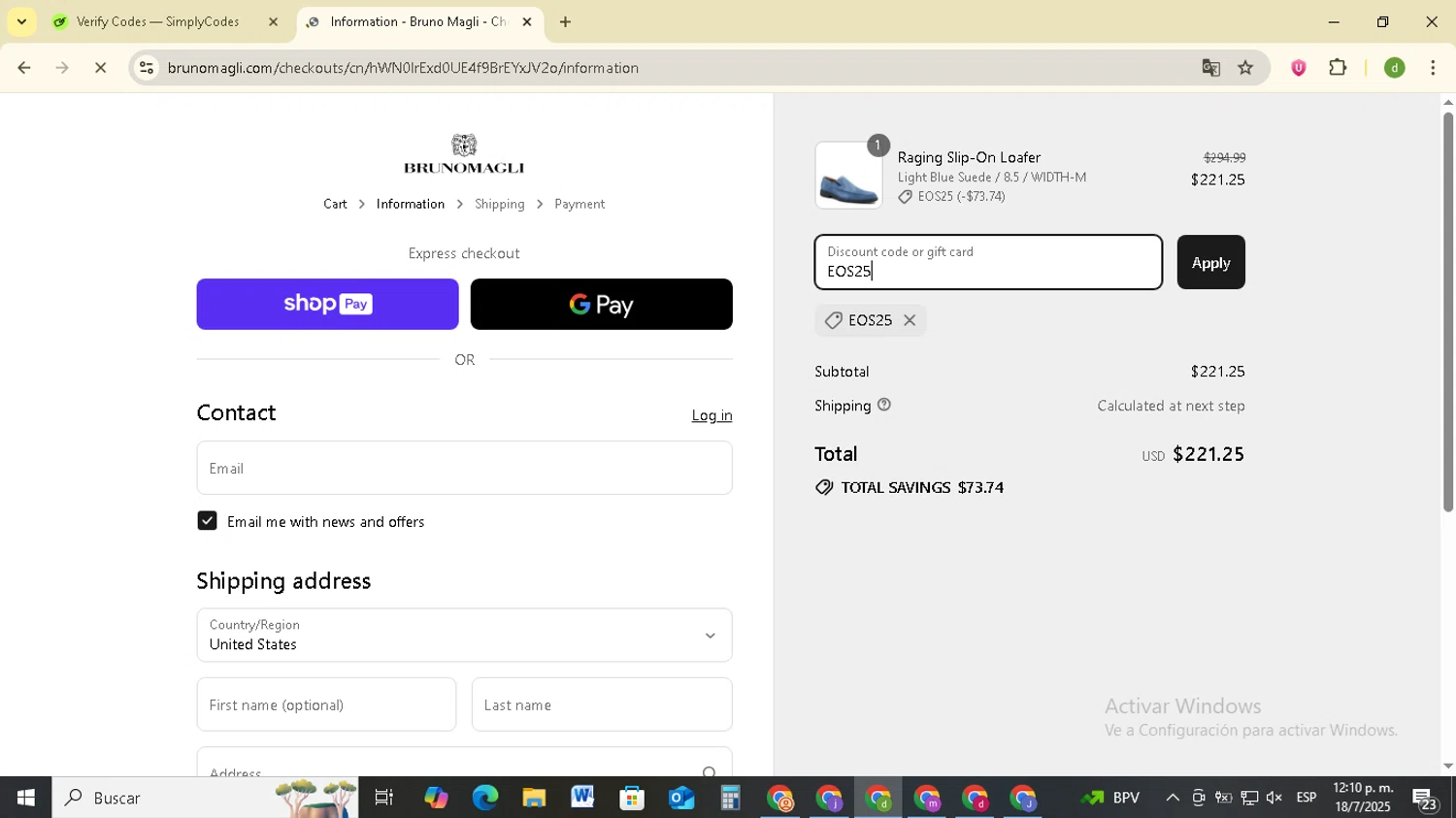The width and height of the screenshot is (1456, 818).
Task: Focus the Discount code or gift card field
Action: (988, 262)
